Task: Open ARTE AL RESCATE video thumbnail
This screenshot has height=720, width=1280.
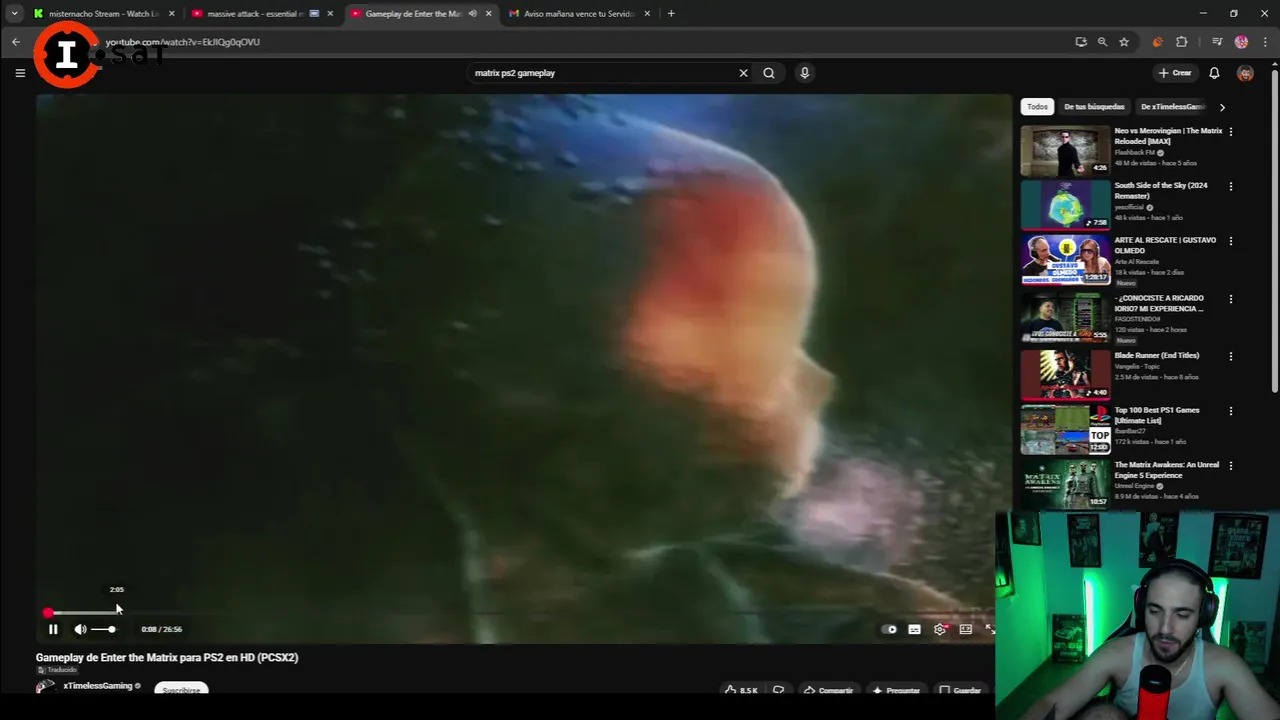Action: tap(1065, 260)
